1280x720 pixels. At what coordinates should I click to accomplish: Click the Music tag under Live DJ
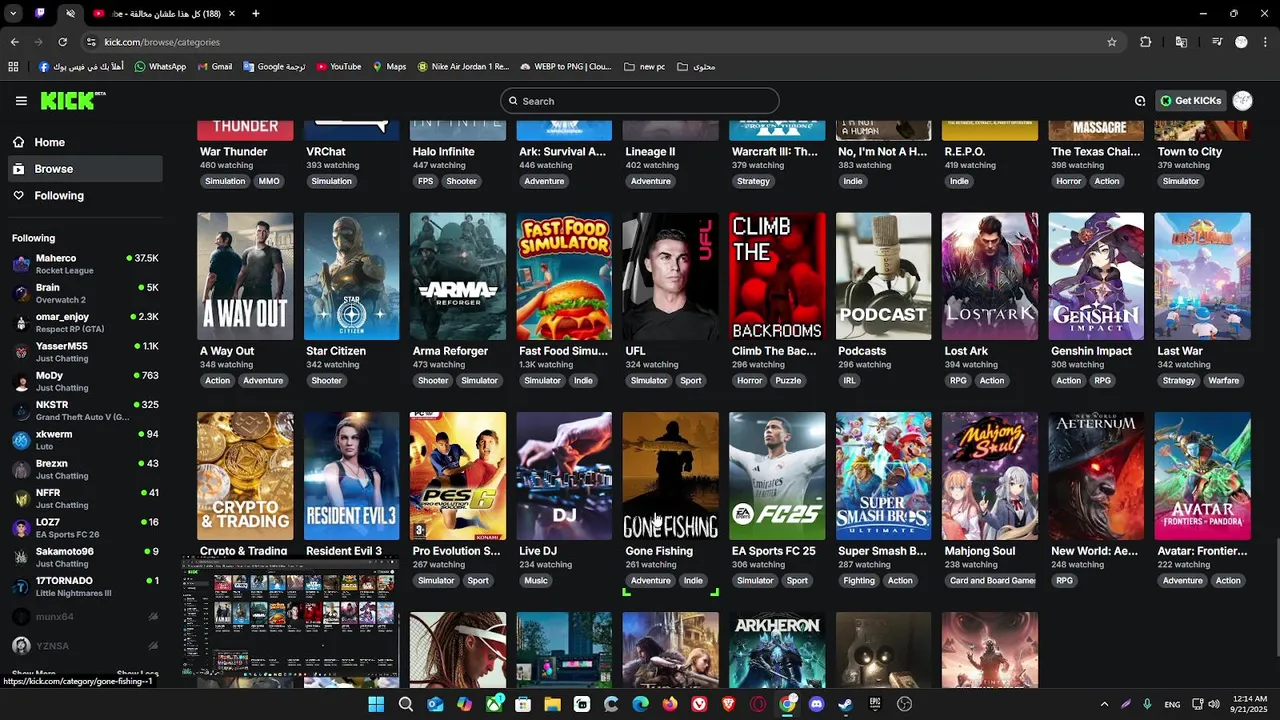click(x=536, y=581)
